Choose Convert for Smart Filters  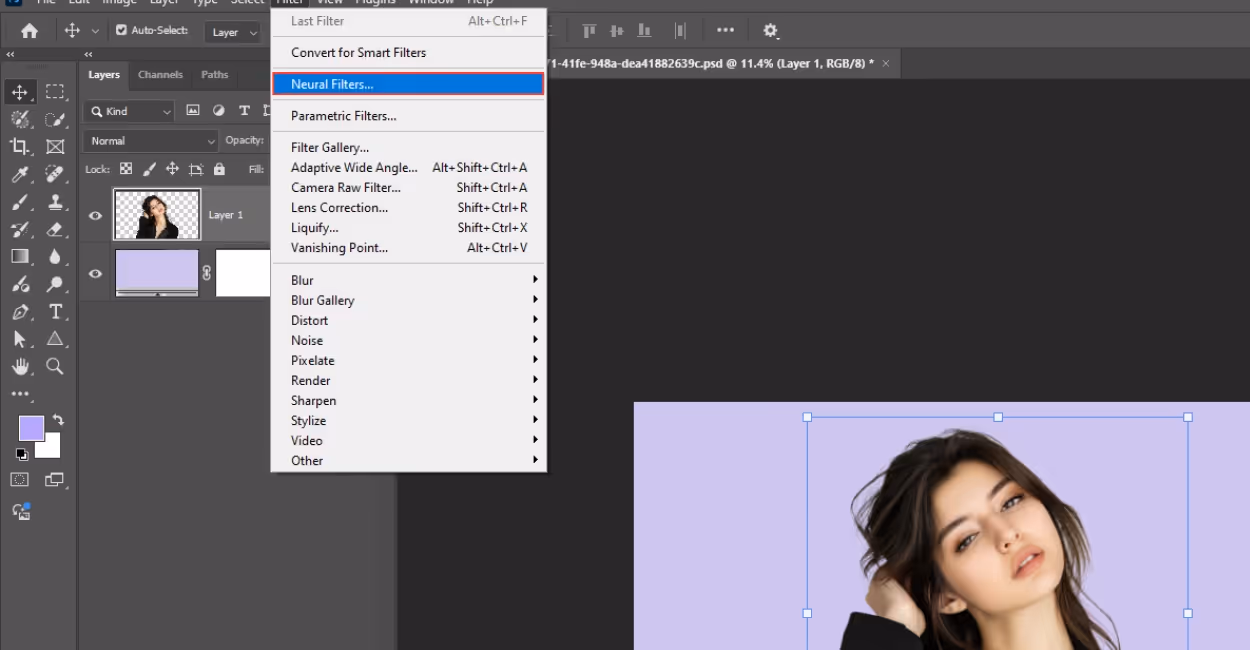pyautogui.click(x=409, y=52)
